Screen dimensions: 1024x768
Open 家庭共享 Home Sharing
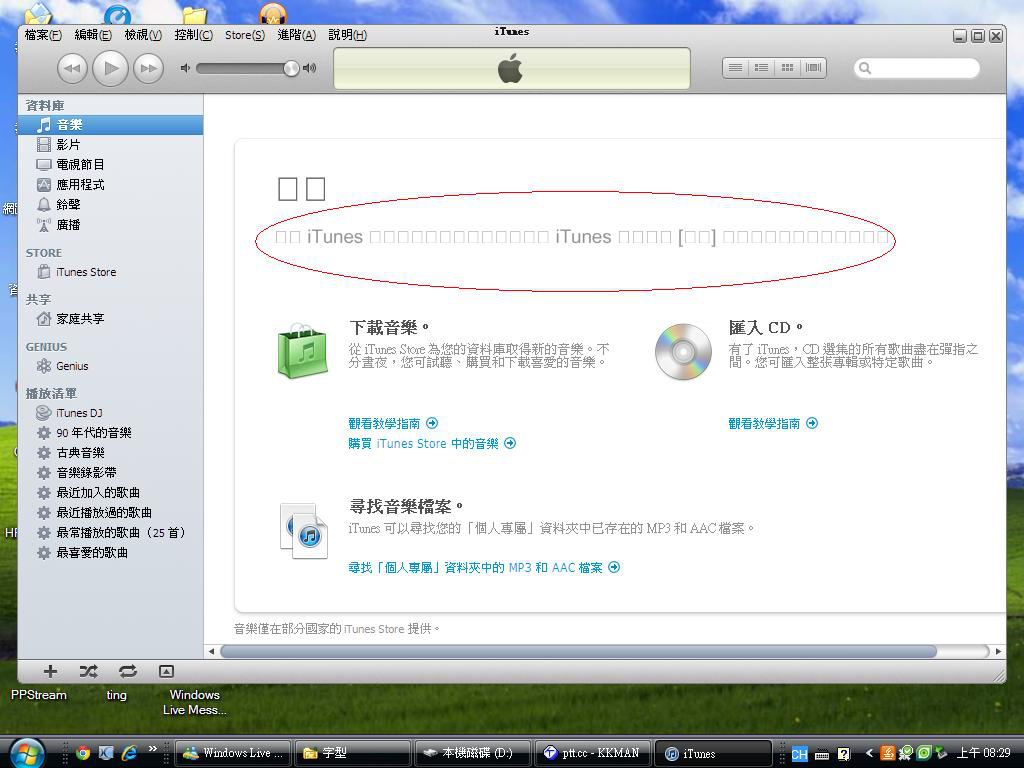110,319
